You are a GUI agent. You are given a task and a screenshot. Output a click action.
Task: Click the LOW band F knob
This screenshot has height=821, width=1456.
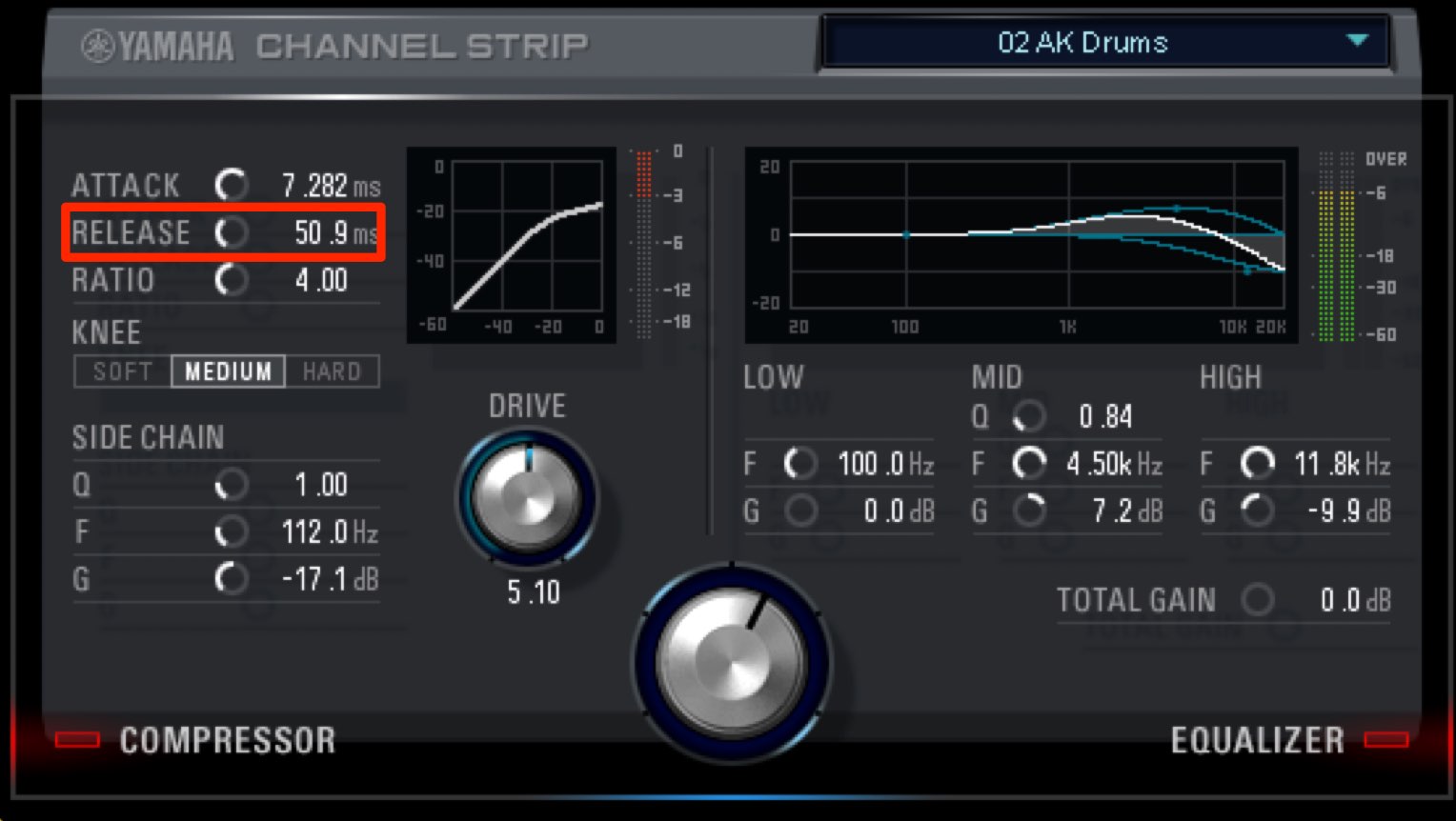[800, 464]
